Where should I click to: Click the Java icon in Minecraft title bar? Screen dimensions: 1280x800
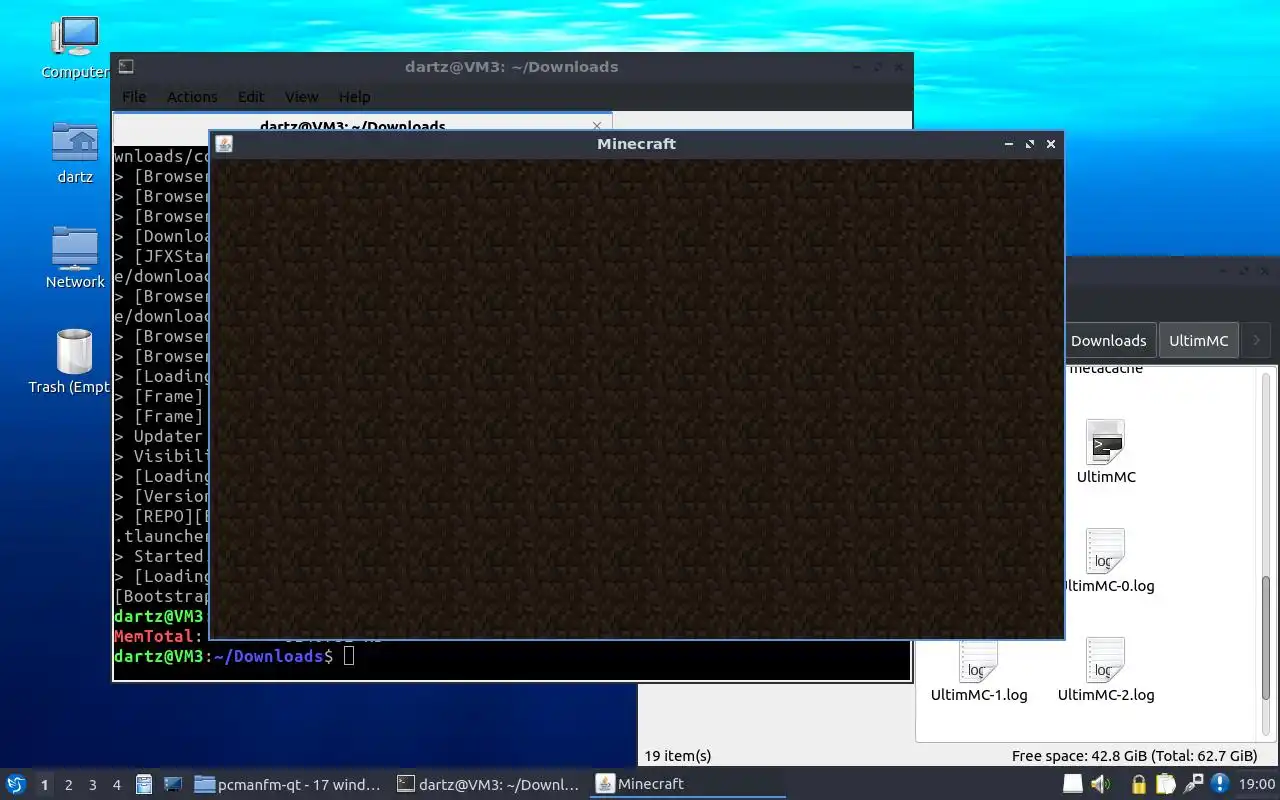click(224, 144)
